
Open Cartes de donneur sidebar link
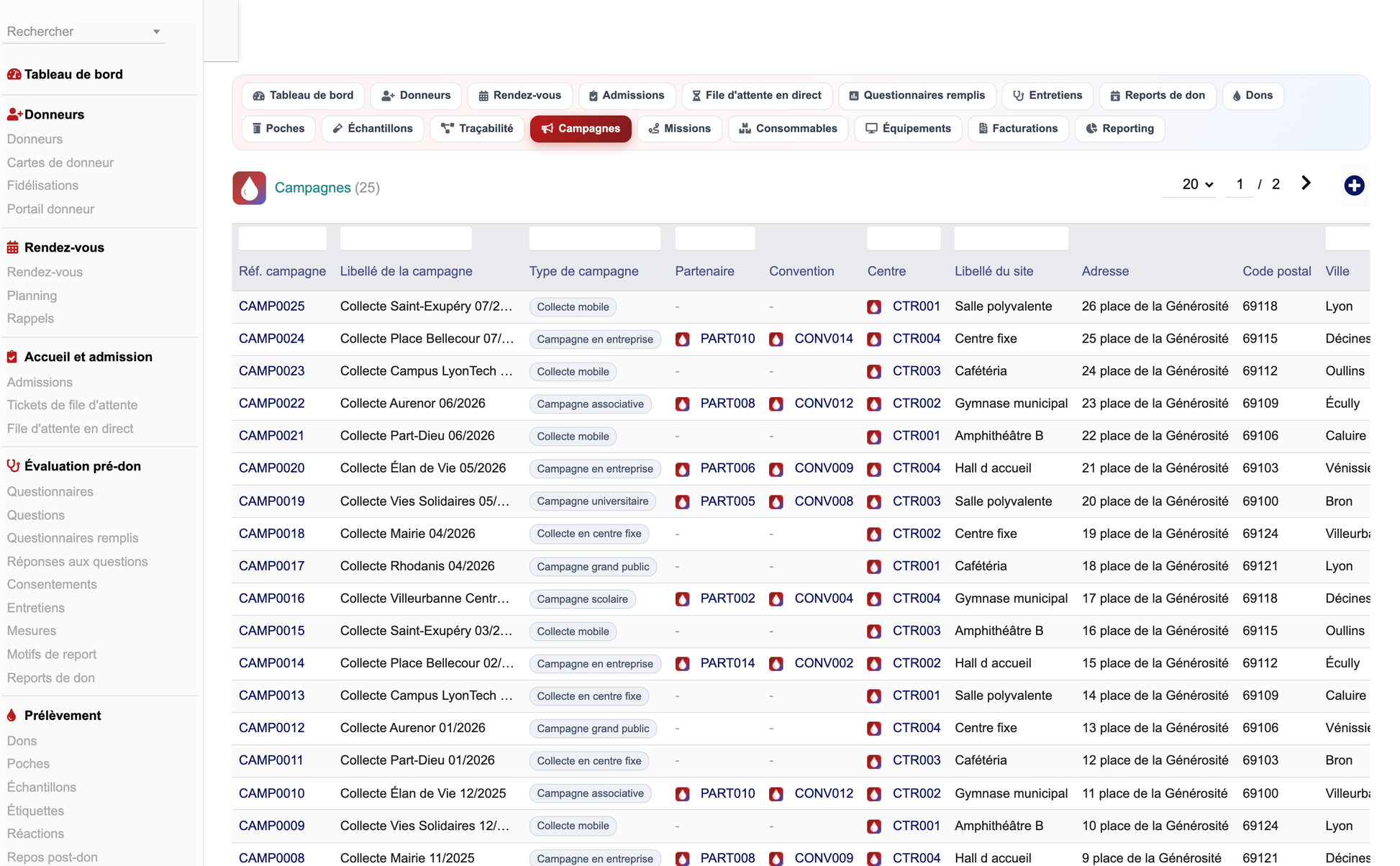click(x=60, y=163)
